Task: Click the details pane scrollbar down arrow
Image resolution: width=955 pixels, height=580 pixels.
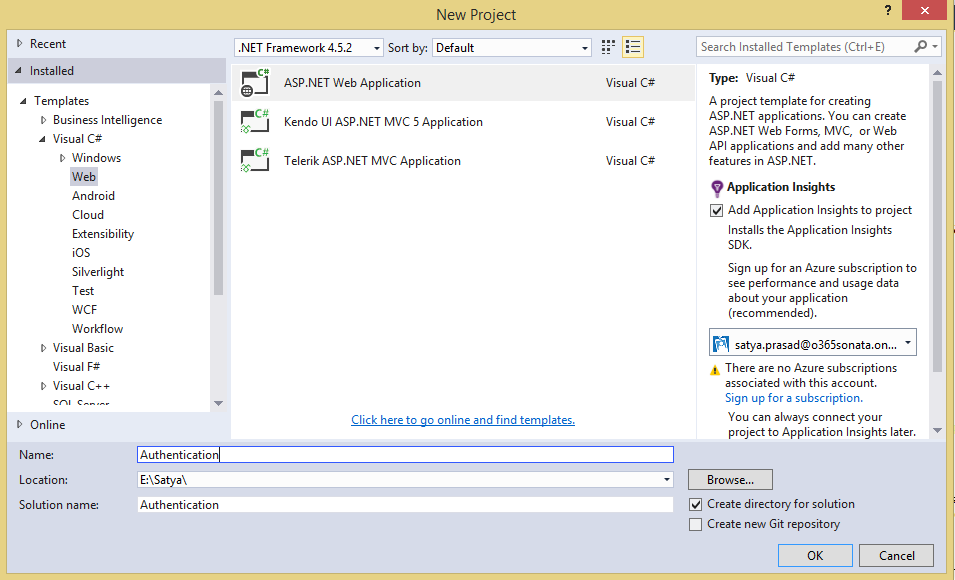Action: click(937, 431)
